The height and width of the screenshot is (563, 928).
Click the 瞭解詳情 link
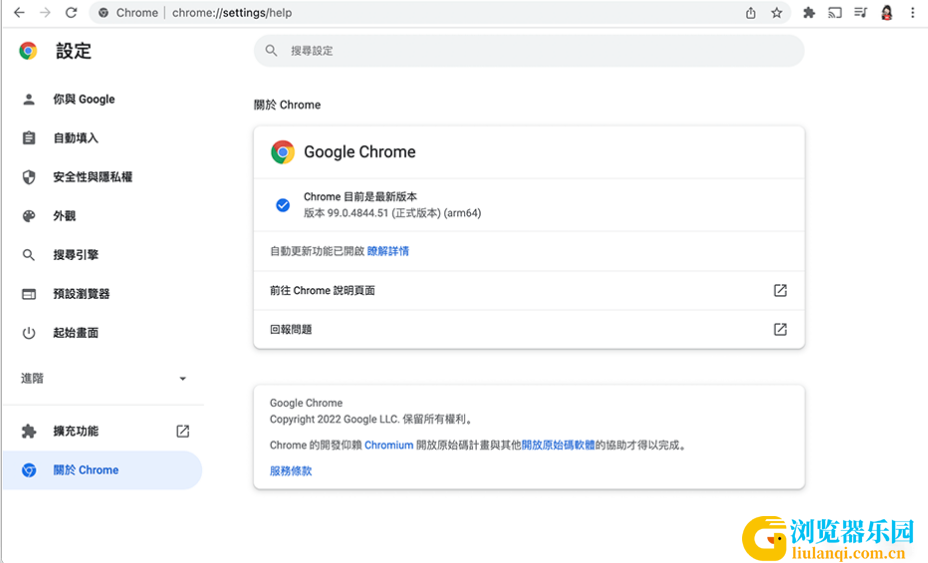[x=388, y=251]
